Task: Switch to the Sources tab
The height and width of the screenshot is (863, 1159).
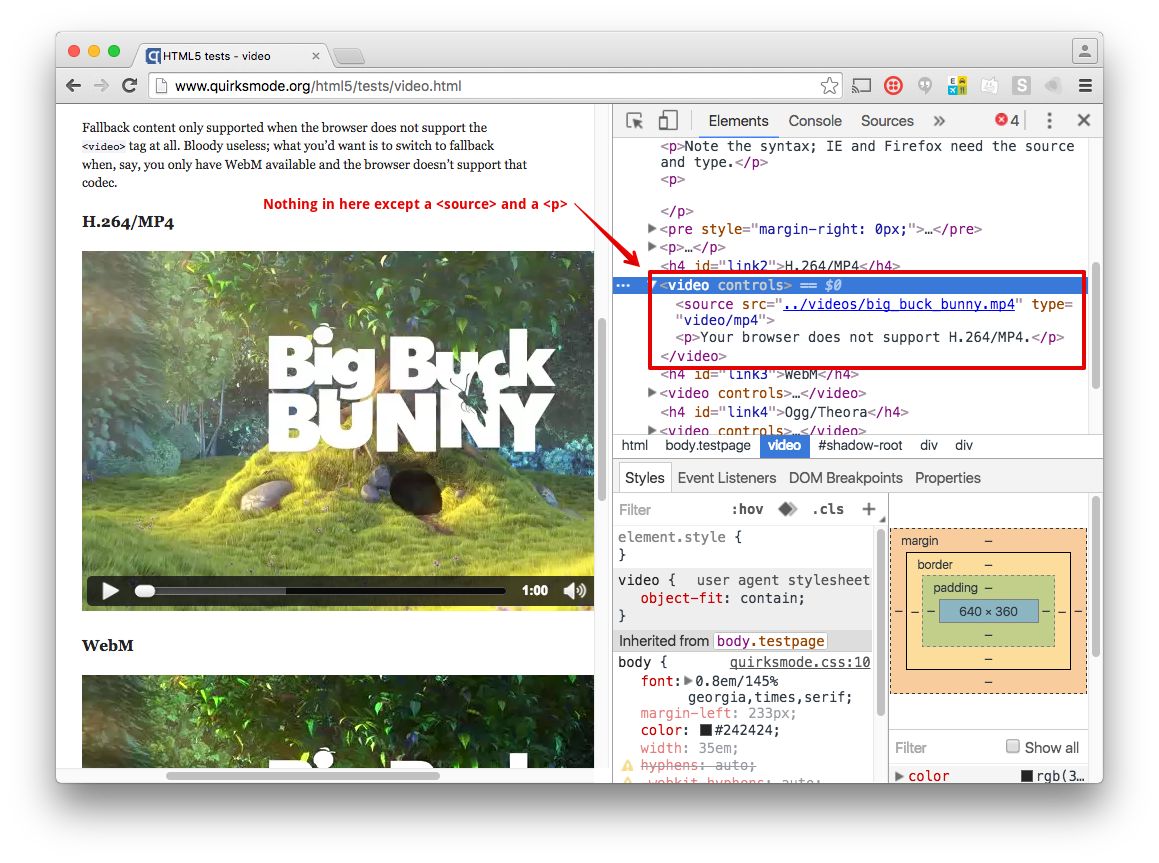Action: pyautogui.click(x=887, y=120)
